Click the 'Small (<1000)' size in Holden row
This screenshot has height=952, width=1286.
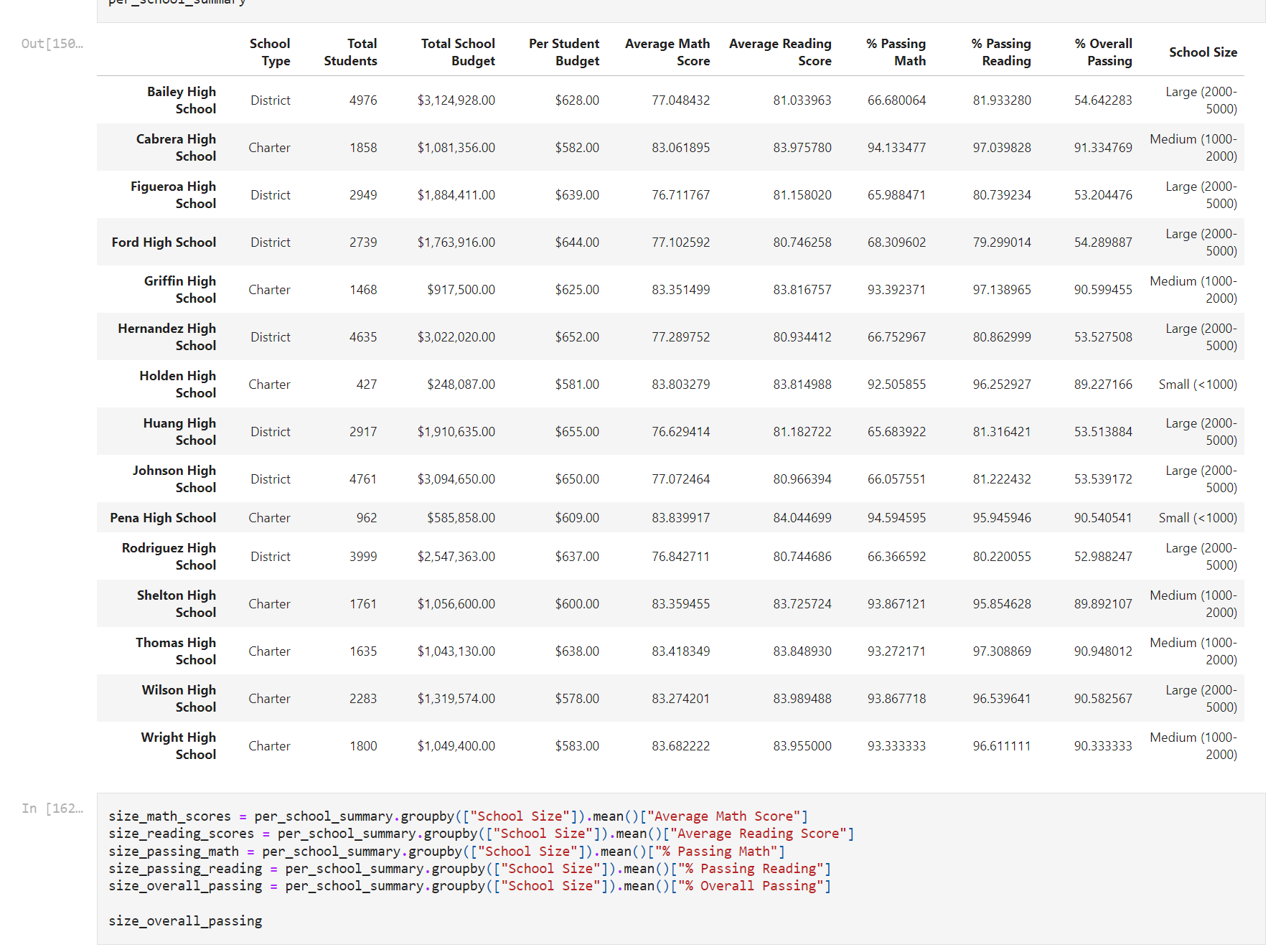[x=1198, y=385]
